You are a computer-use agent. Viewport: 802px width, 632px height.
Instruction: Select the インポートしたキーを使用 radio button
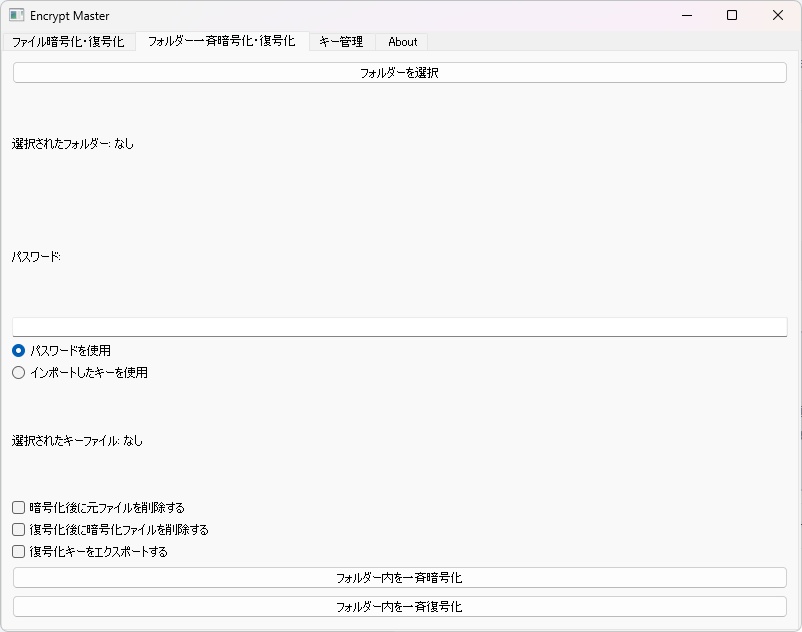coord(17,372)
